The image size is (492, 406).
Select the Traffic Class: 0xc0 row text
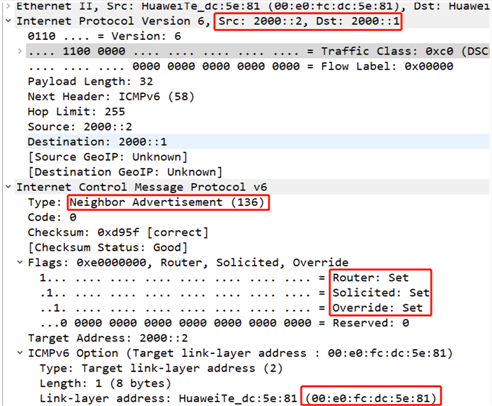[258, 51]
